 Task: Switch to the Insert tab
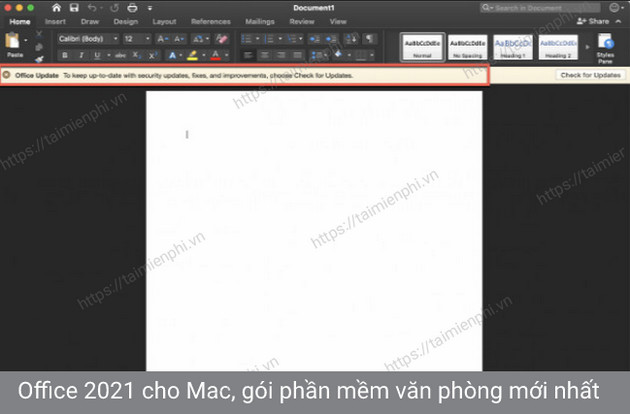point(55,22)
